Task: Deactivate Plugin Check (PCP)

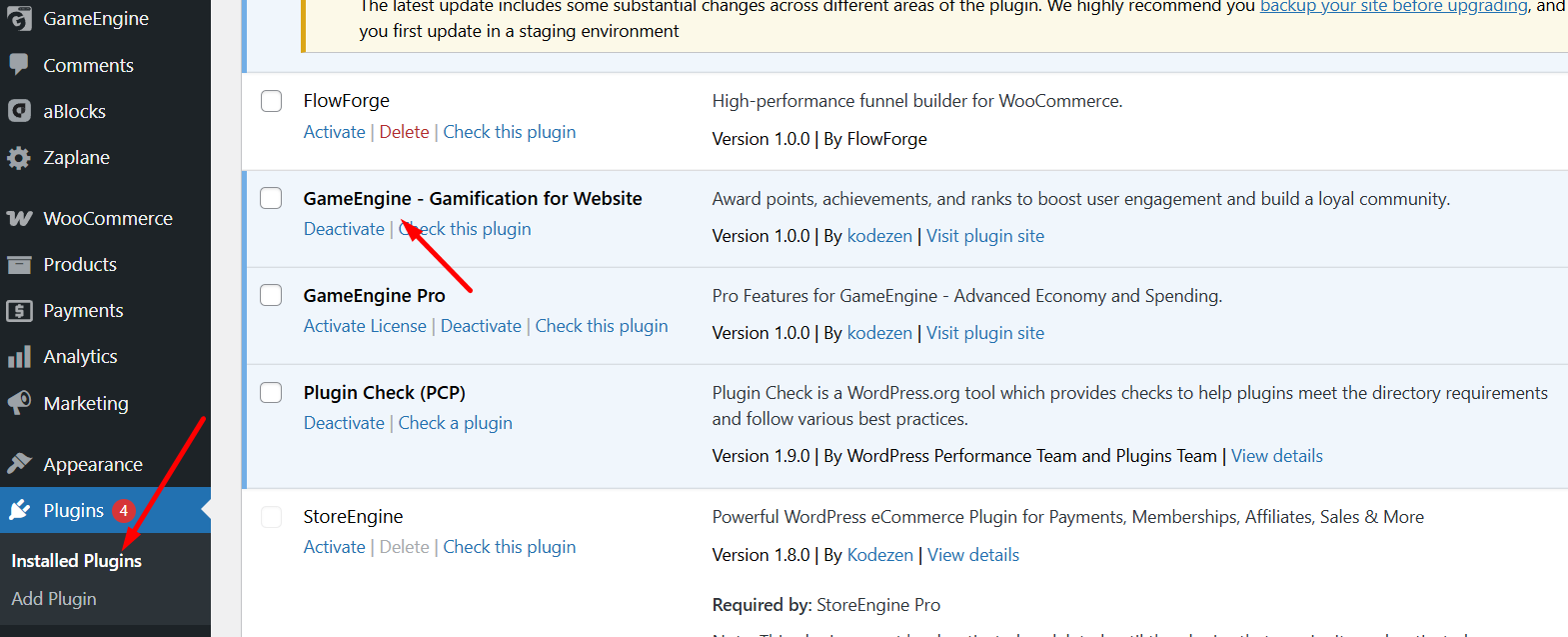Action: coord(344,423)
